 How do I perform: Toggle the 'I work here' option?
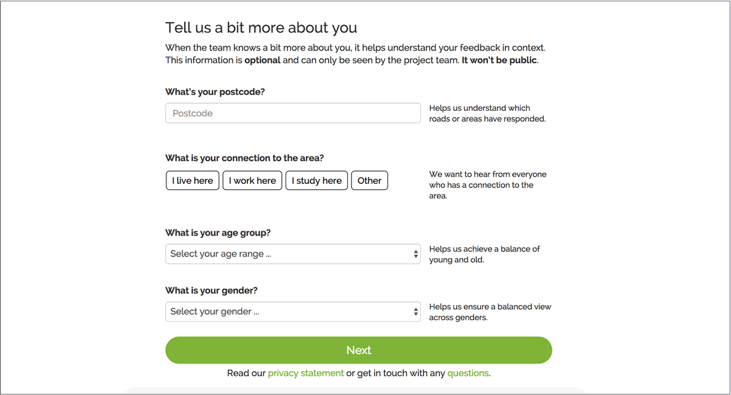click(252, 180)
